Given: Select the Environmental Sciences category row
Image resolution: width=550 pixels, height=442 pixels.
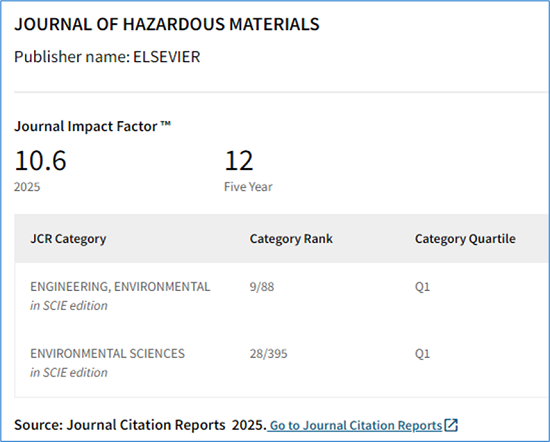Looking at the screenshot, I should (282, 363).
